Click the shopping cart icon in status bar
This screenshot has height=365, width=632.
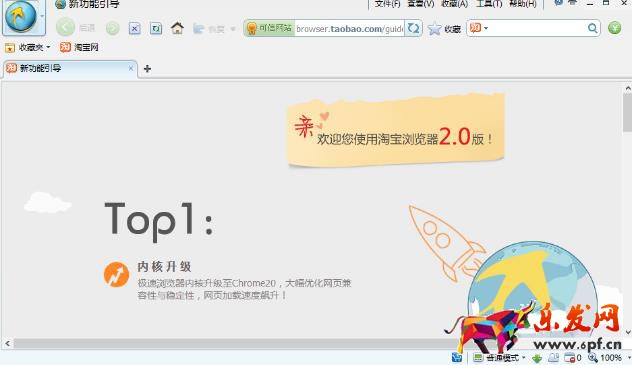(x=457, y=357)
